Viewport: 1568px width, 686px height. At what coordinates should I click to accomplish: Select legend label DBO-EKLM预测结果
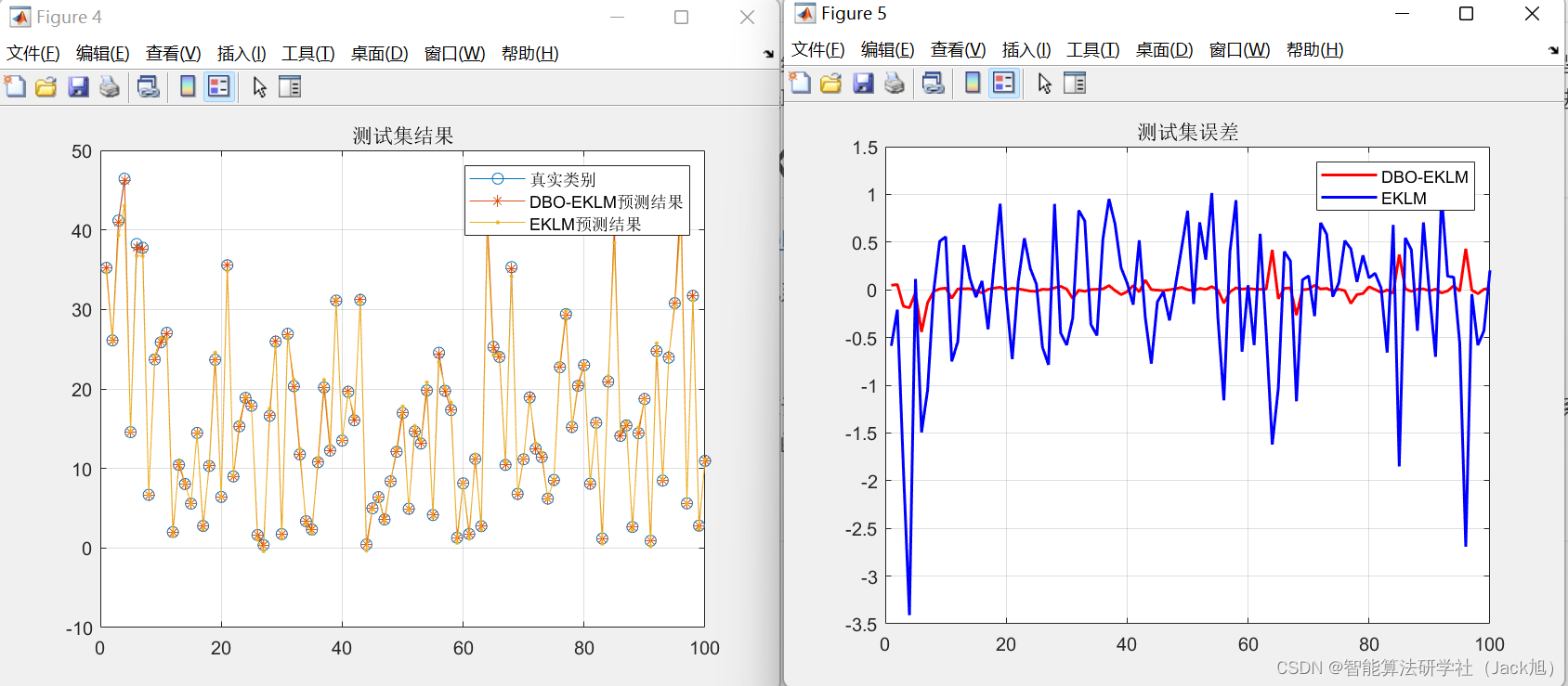pos(606,201)
